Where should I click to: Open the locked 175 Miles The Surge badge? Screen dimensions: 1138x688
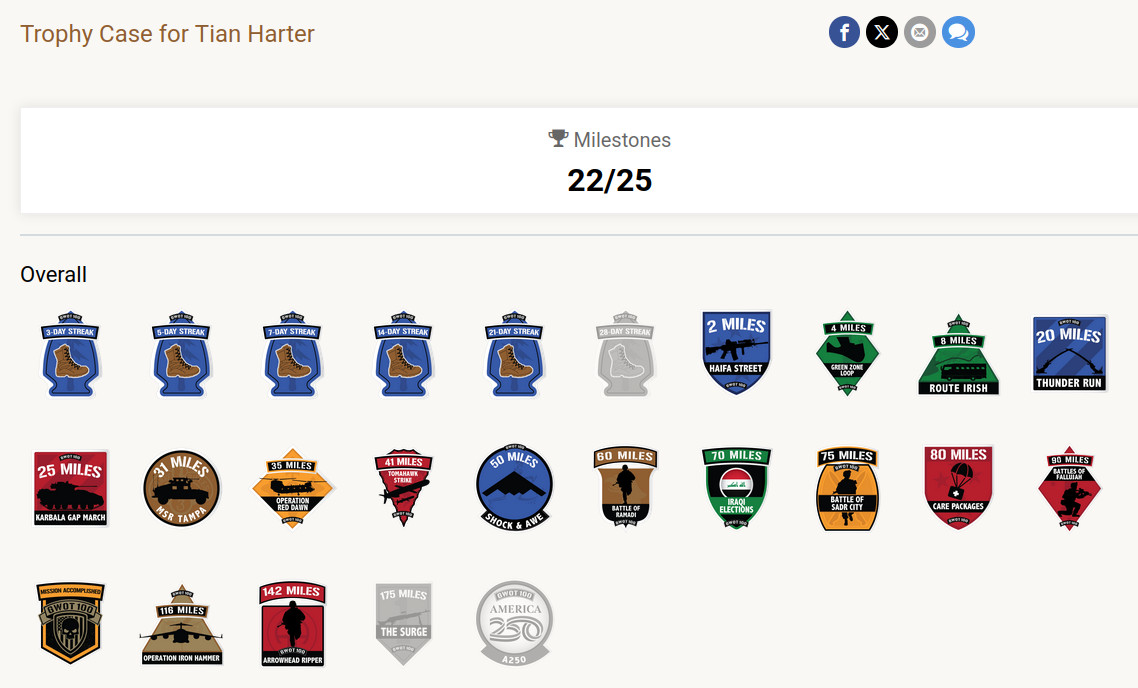(x=404, y=623)
